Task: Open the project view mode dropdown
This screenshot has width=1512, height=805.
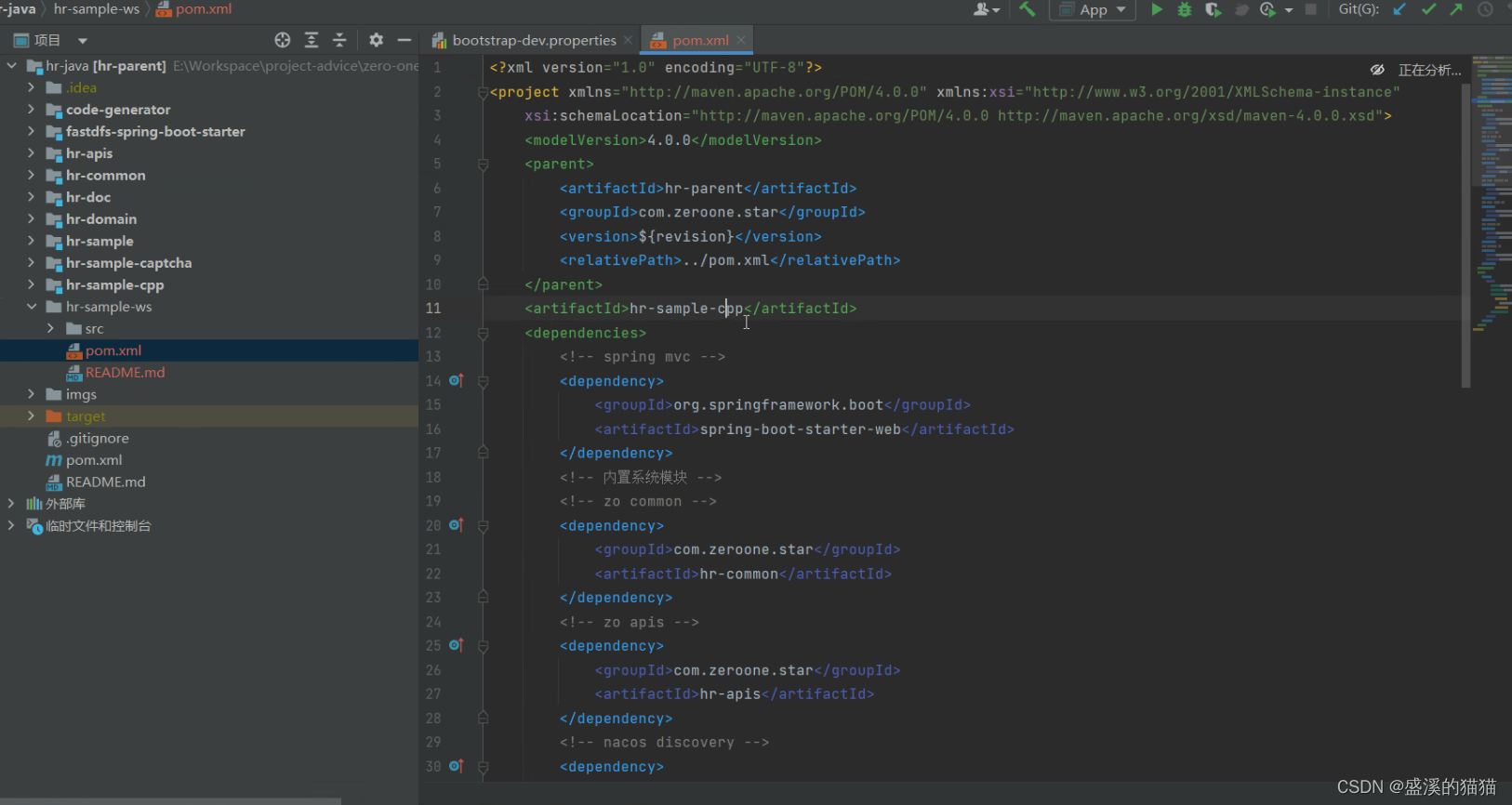Action: pyautogui.click(x=82, y=41)
